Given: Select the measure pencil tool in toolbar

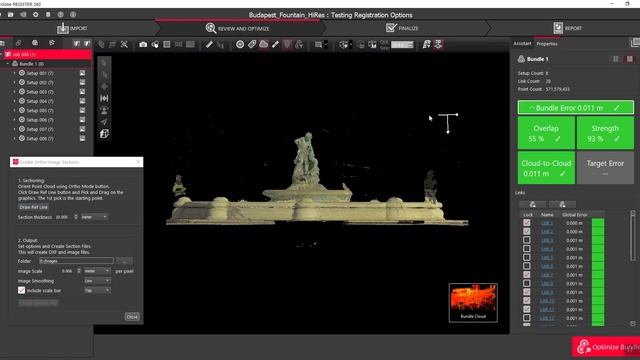Looking at the screenshot, I should click(x=209, y=44).
